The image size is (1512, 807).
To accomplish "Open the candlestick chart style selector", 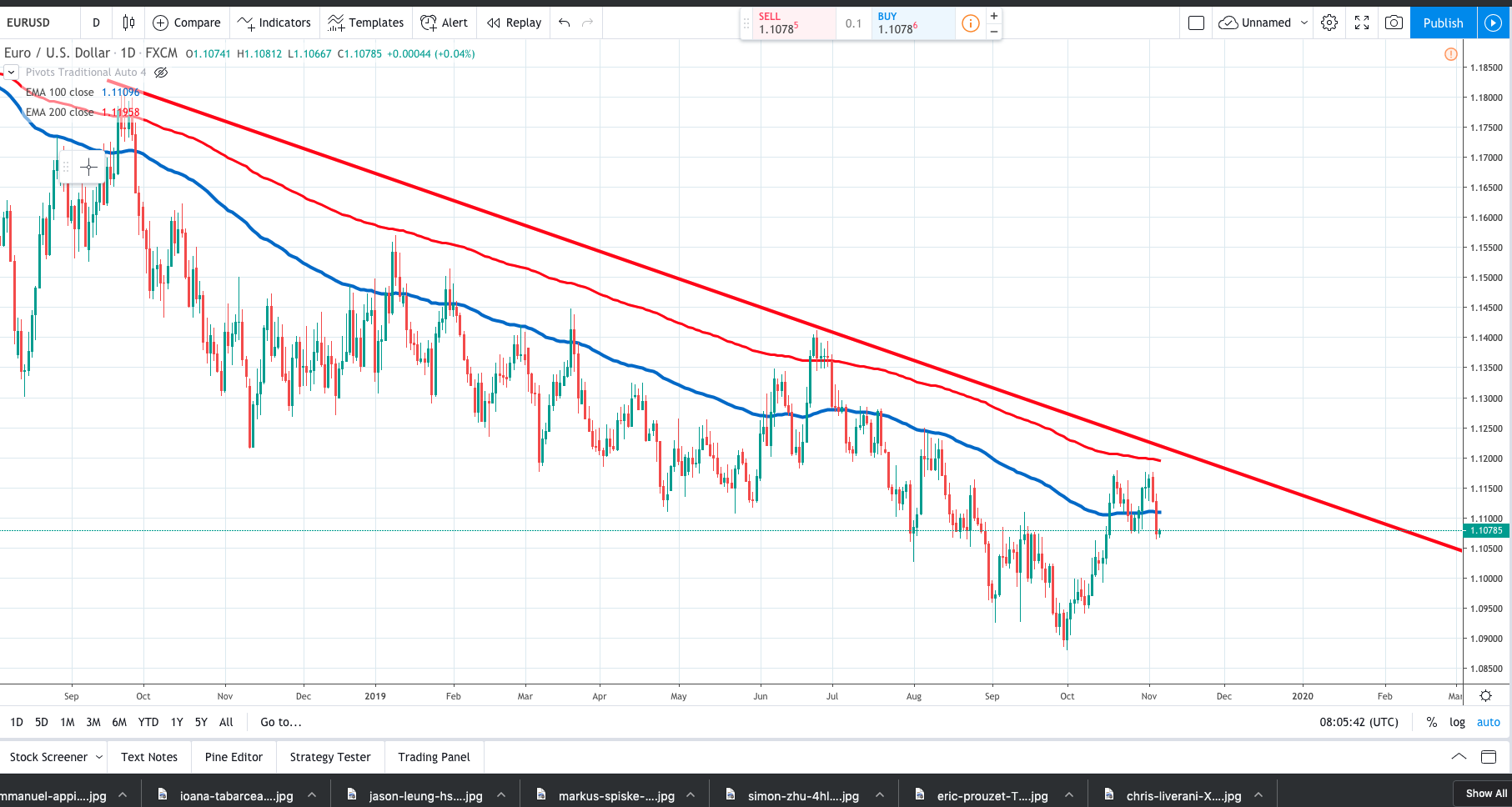I will click(x=128, y=23).
